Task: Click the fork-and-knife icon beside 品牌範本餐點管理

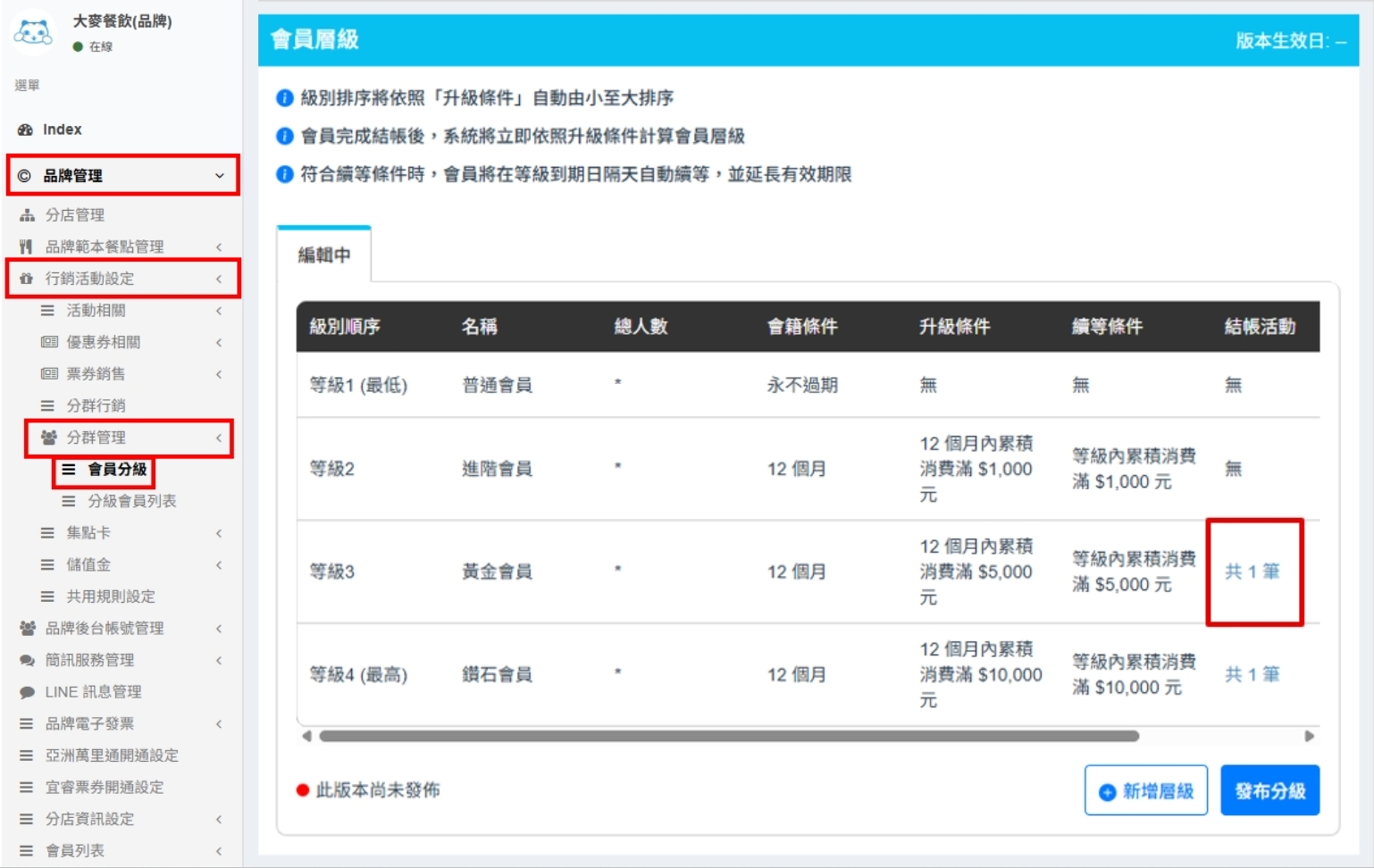Action: click(x=26, y=246)
